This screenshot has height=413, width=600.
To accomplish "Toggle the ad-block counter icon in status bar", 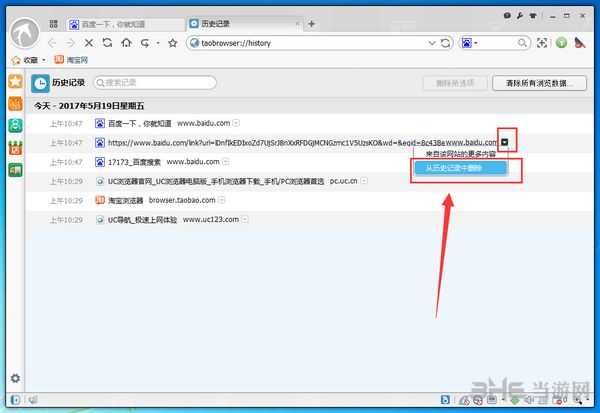I will (x=561, y=400).
